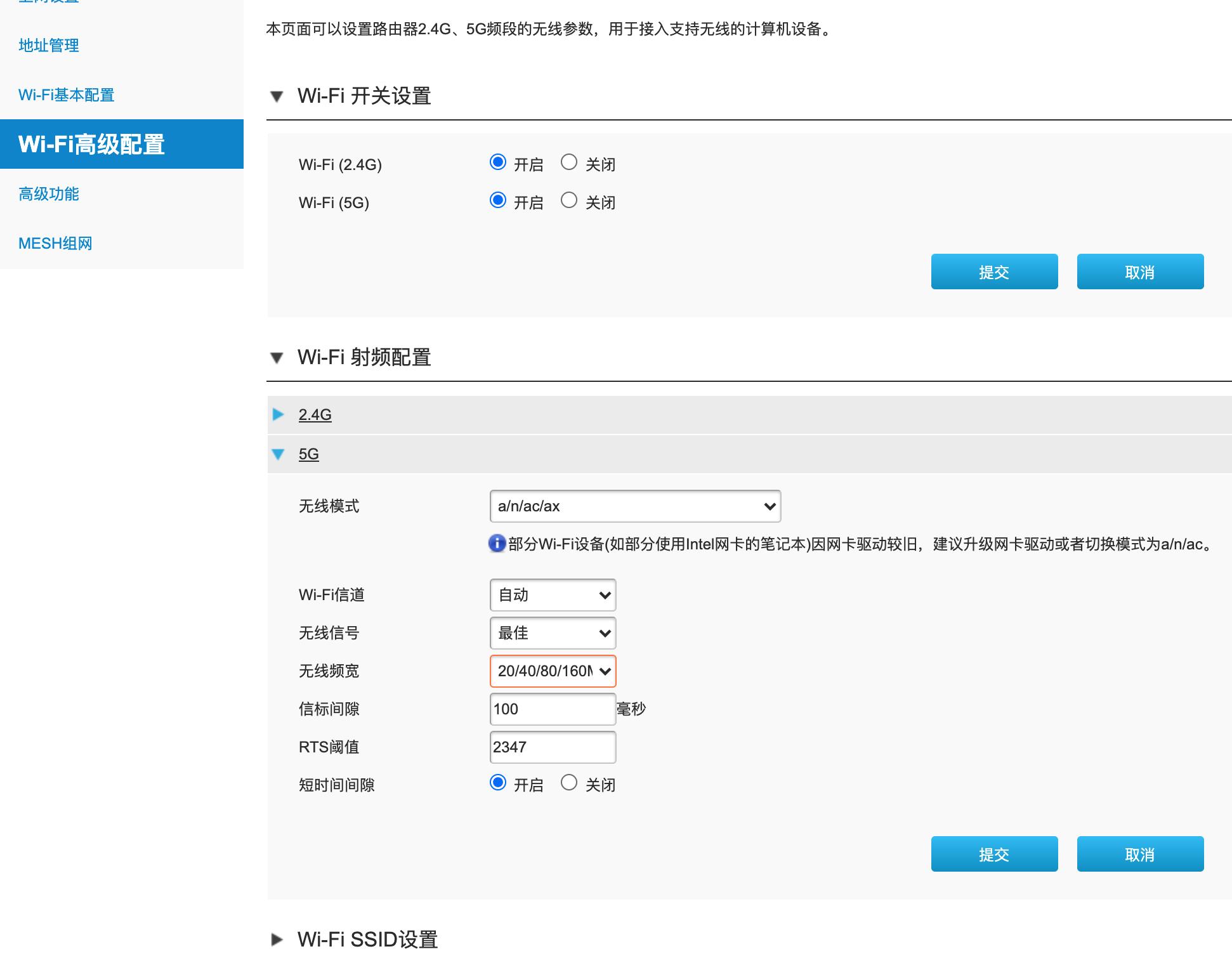Image resolution: width=1232 pixels, height=963 pixels.
Task: Open MESH组网 settings page
Action: point(55,243)
